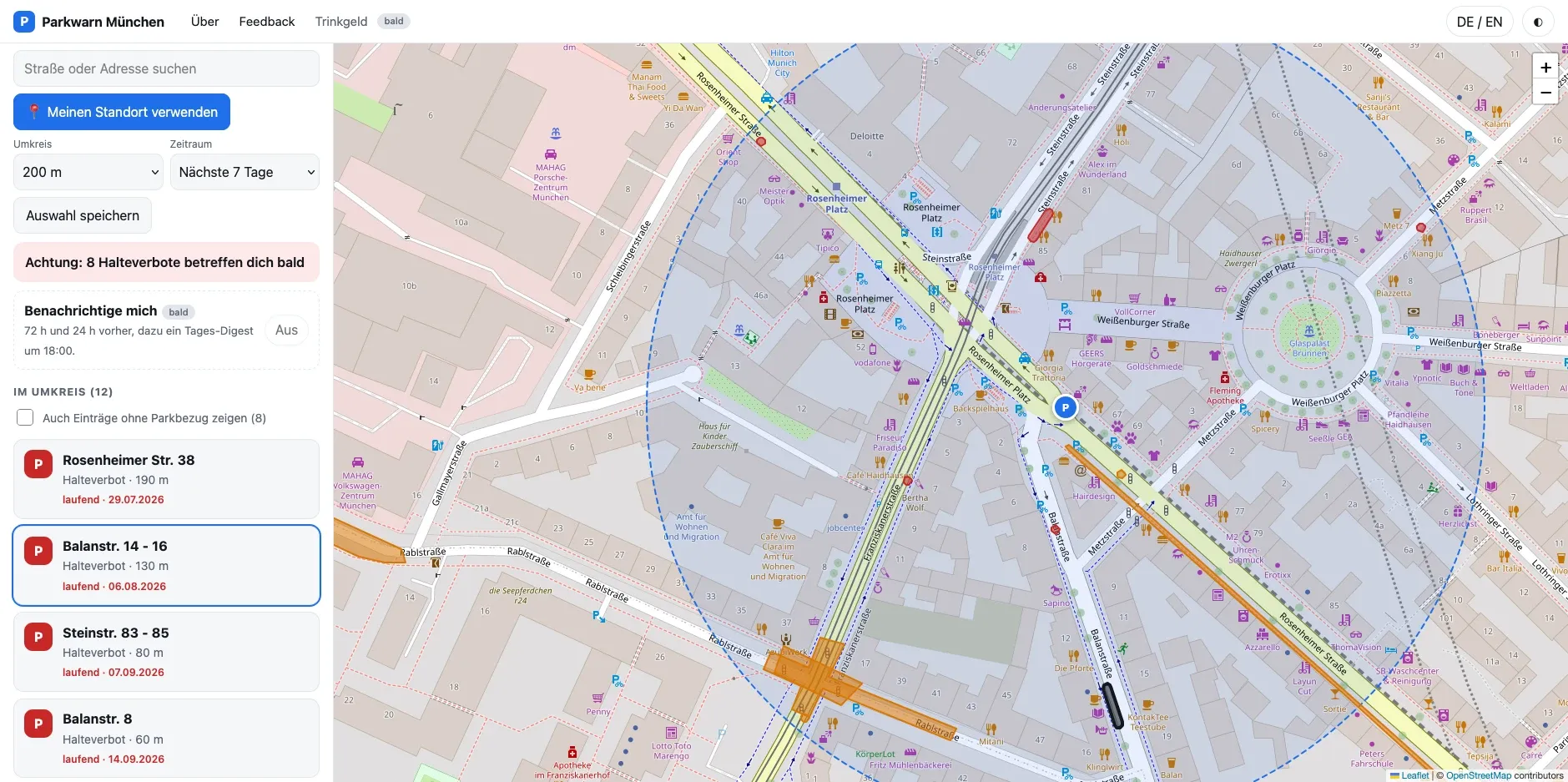Toggle the Benachrichtige mich Aus switch
The image size is (1568, 782).
tap(286, 330)
